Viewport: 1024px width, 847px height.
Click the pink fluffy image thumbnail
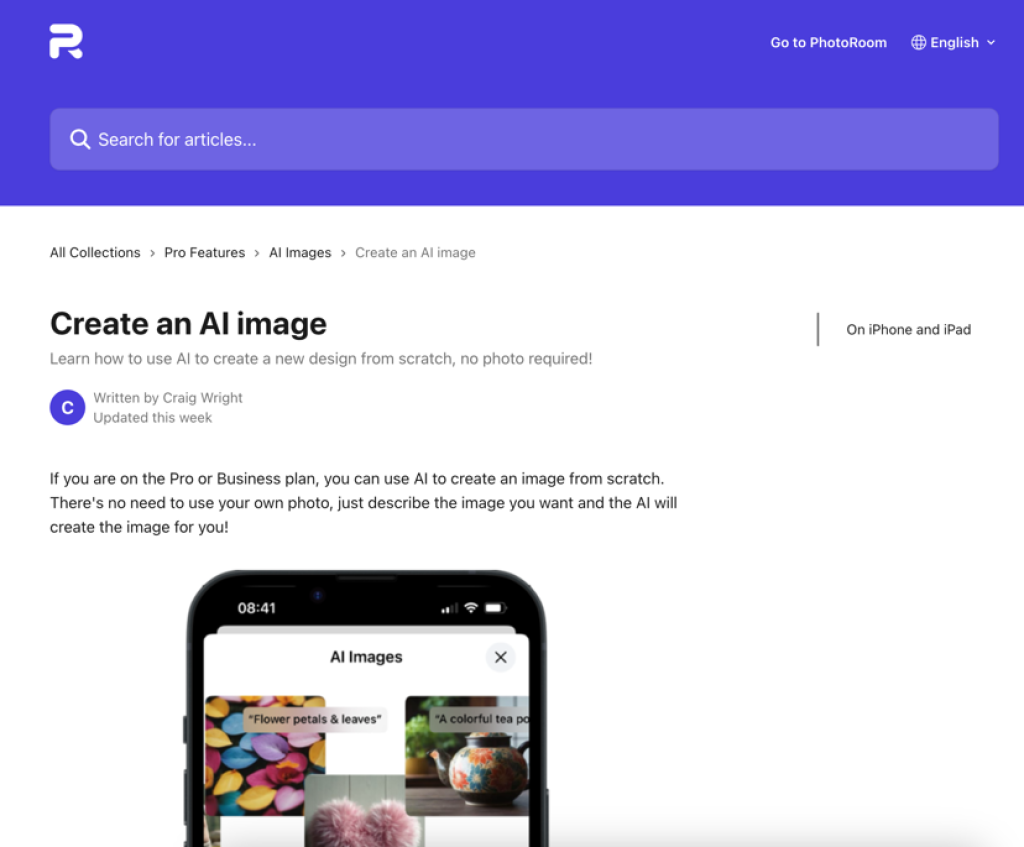click(x=364, y=812)
